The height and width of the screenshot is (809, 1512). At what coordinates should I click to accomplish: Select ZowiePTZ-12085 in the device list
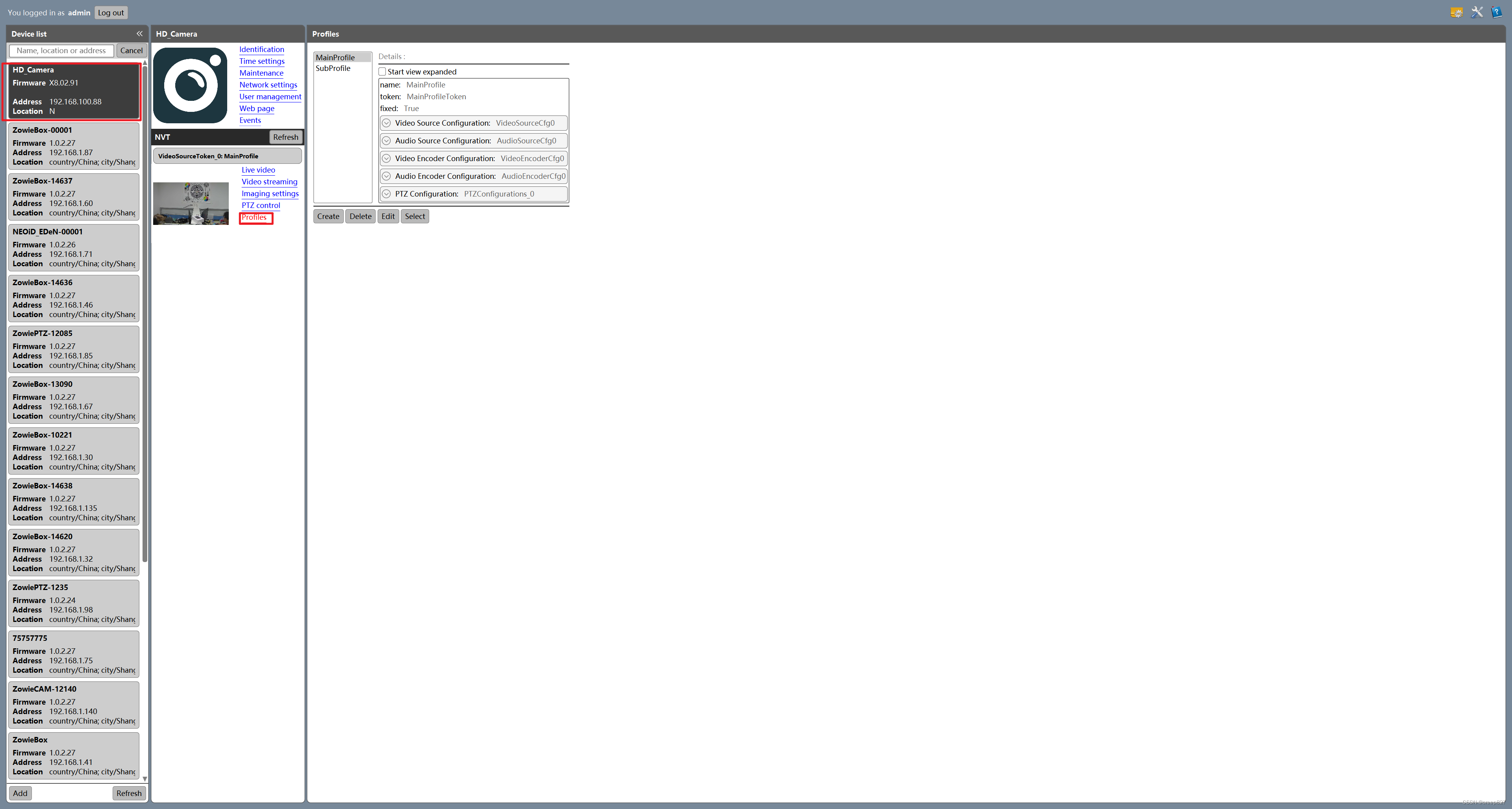[73, 349]
